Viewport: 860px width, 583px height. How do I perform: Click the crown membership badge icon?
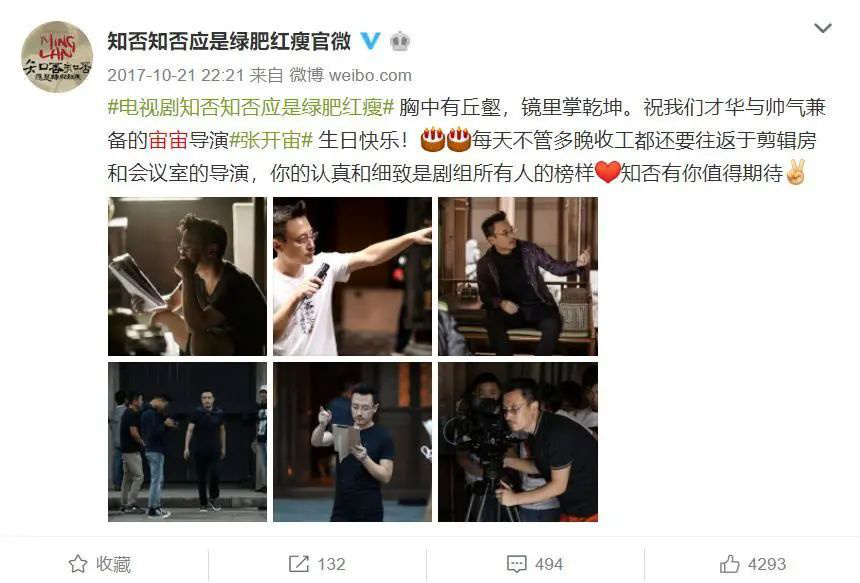(x=400, y=41)
